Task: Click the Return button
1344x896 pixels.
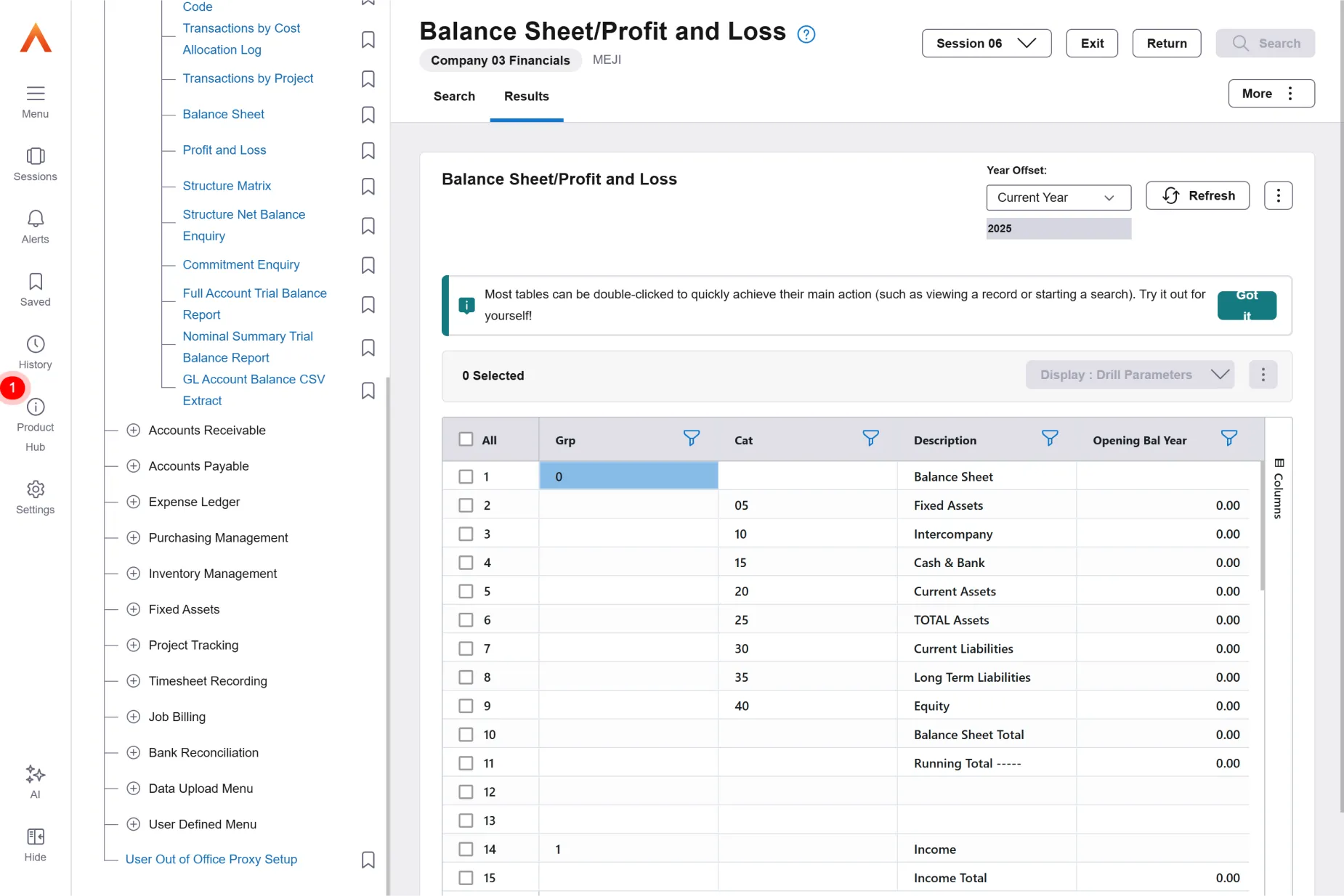Action: (x=1167, y=44)
